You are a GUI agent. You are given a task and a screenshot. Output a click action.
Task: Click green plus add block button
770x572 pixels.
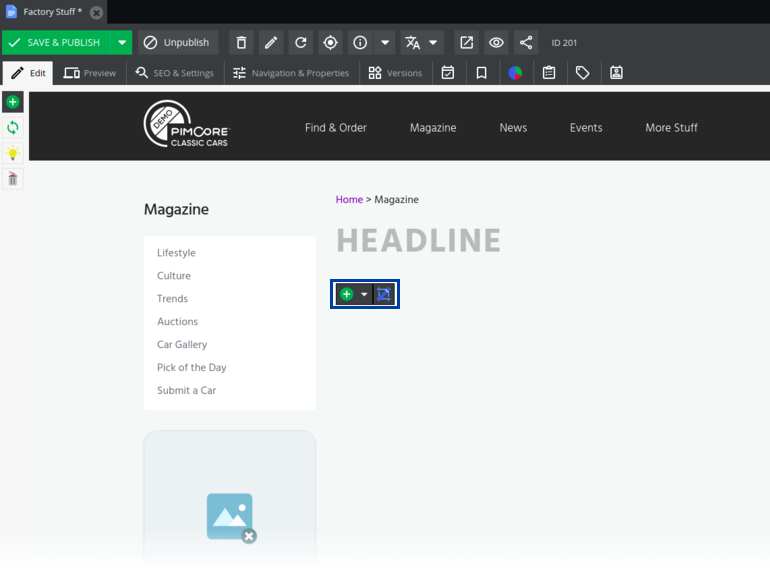(347, 294)
